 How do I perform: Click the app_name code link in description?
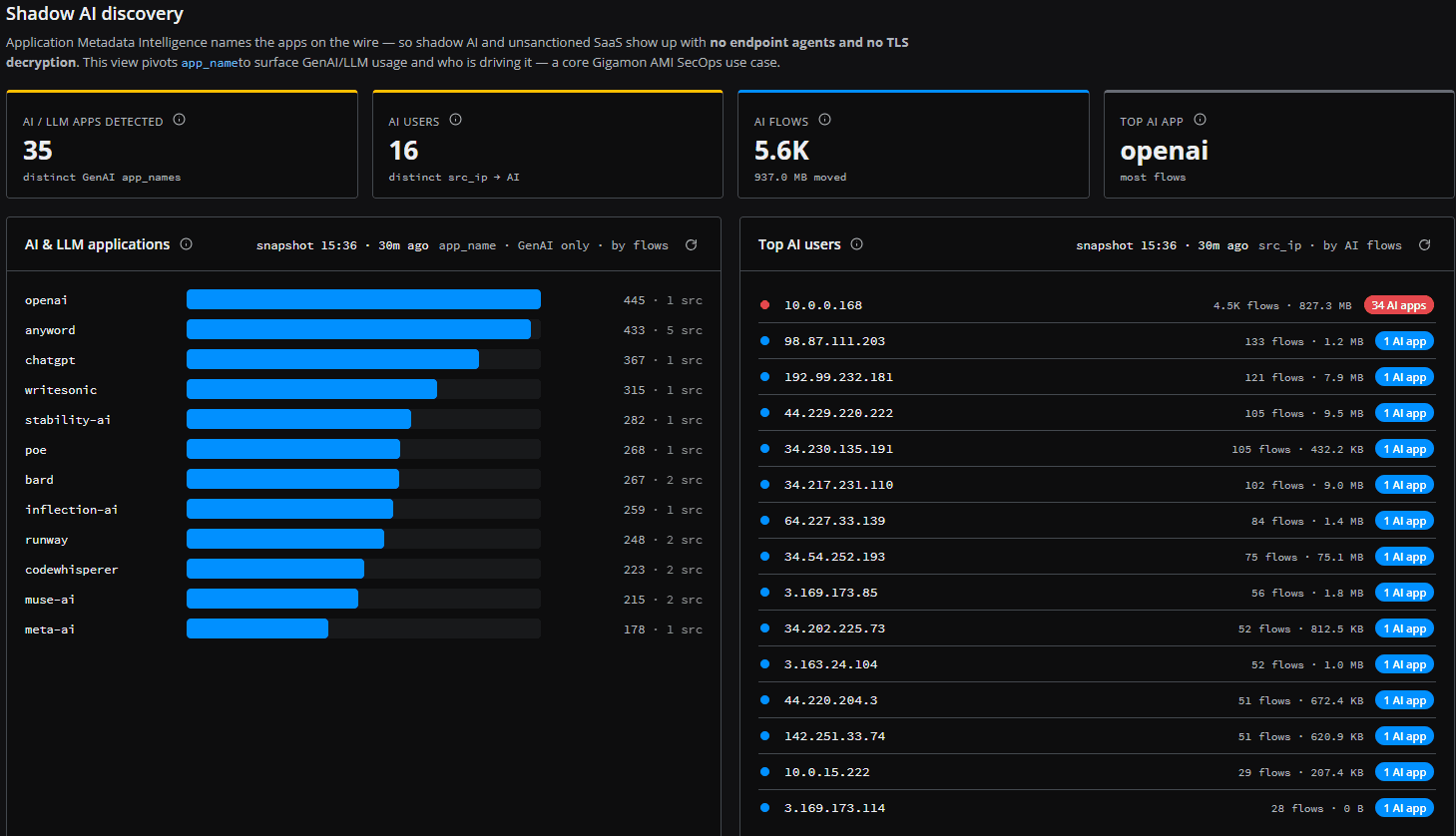click(210, 63)
